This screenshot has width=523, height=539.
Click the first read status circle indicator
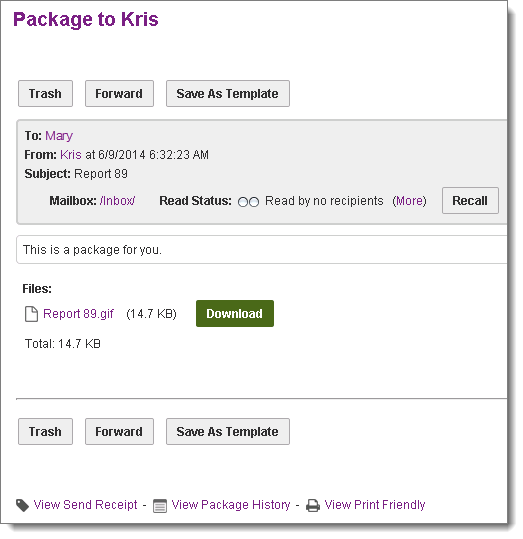pyautogui.click(x=243, y=202)
